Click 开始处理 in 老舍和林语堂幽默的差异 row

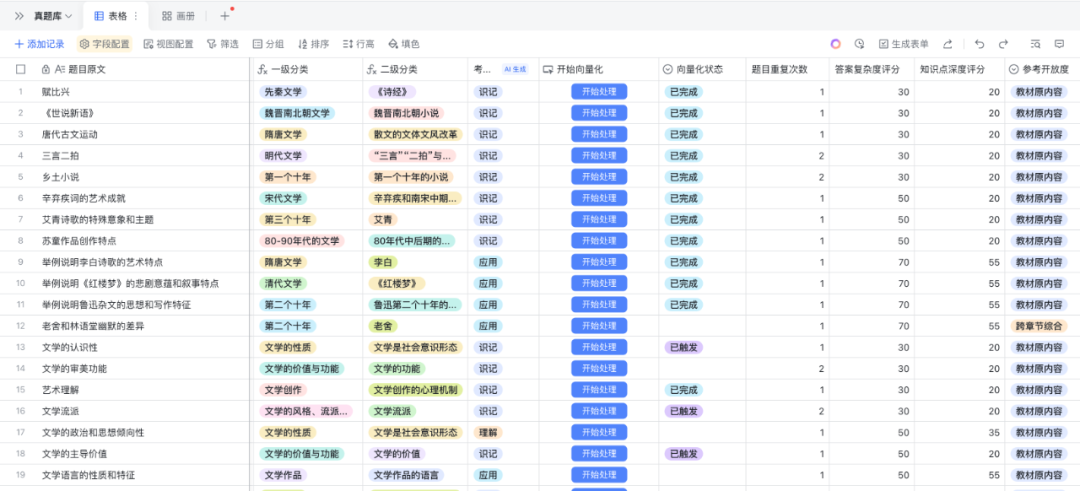(x=599, y=326)
